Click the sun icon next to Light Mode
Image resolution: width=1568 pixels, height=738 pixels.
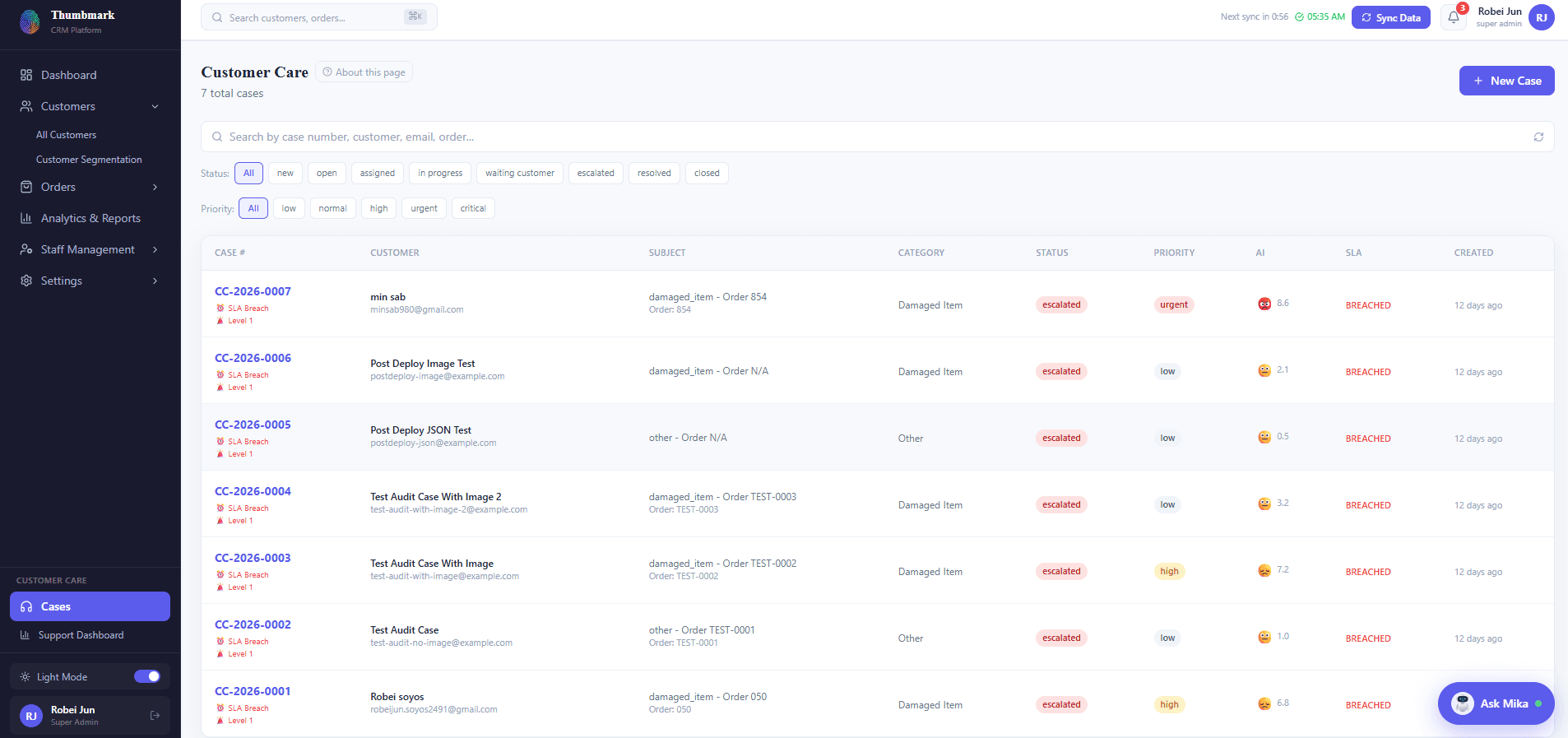pyautogui.click(x=25, y=677)
